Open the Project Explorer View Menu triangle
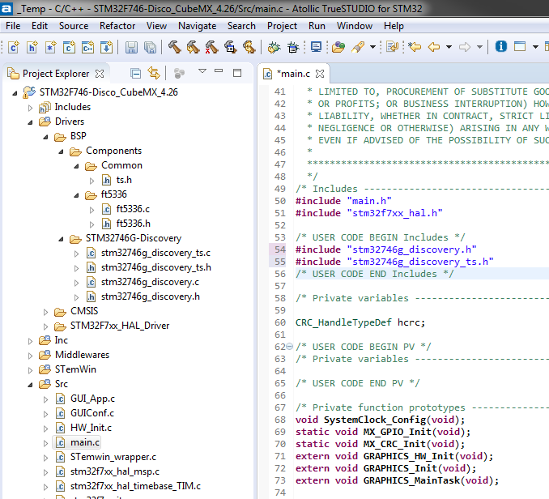Image resolution: width=549 pixels, height=499 pixels. 202,71
